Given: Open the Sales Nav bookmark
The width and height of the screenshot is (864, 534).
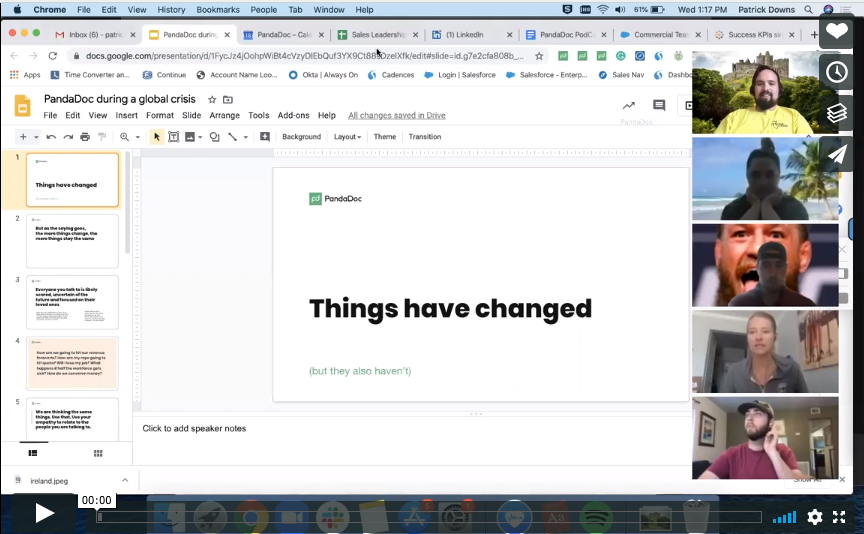Looking at the screenshot, I should point(621,75).
